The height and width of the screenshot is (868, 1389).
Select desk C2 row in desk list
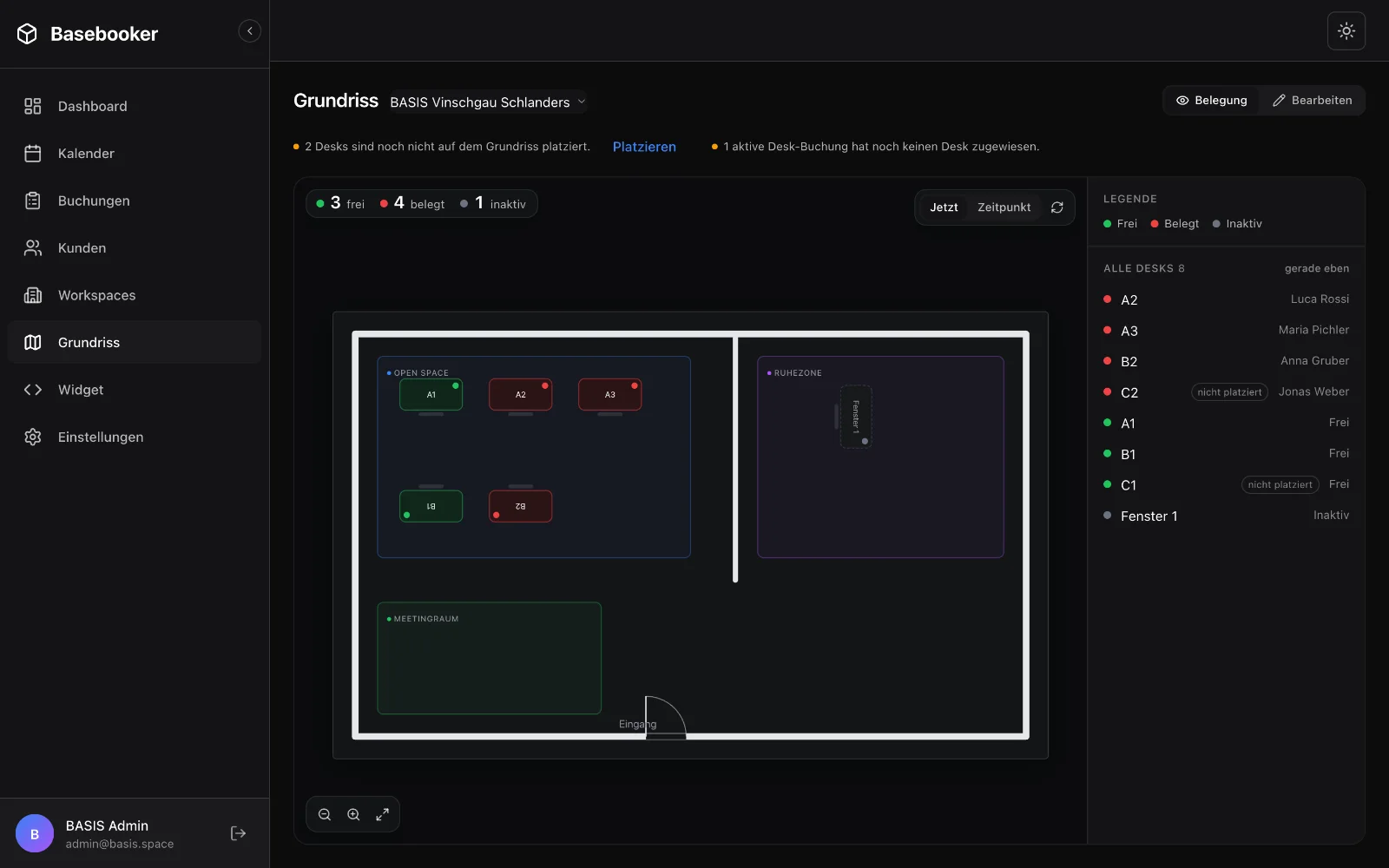coord(1226,392)
